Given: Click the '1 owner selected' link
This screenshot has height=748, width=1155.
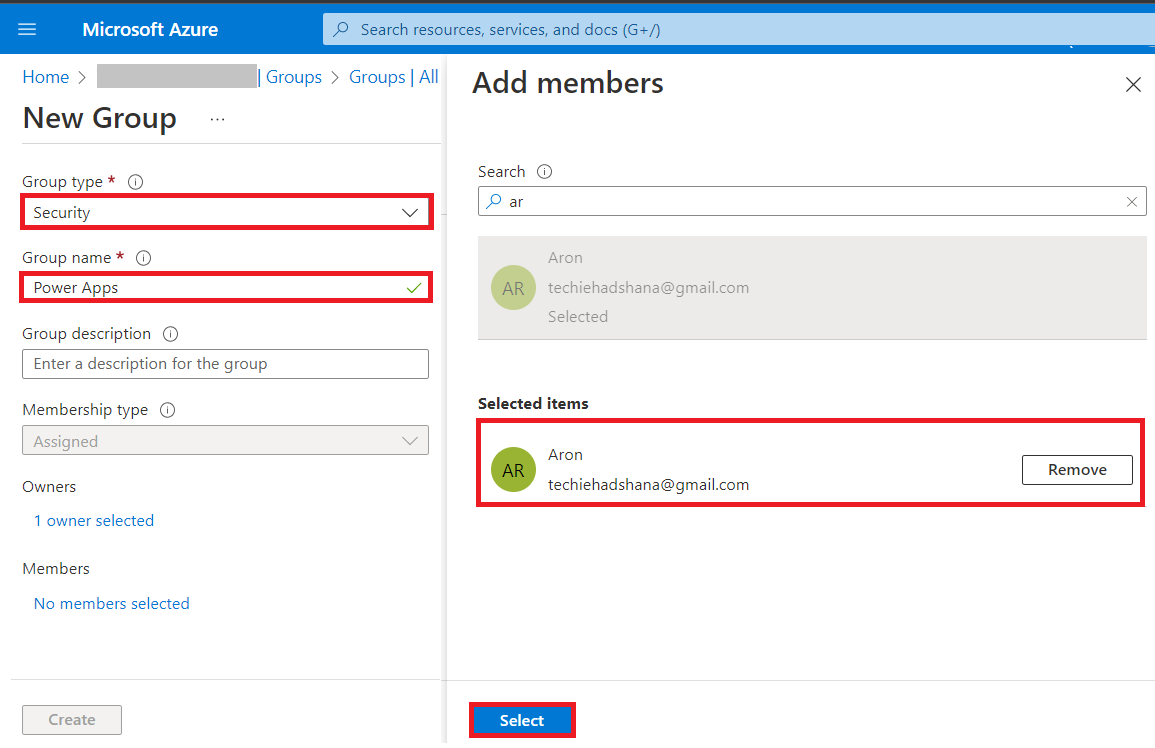Looking at the screenshot, I should pos(94,520).
